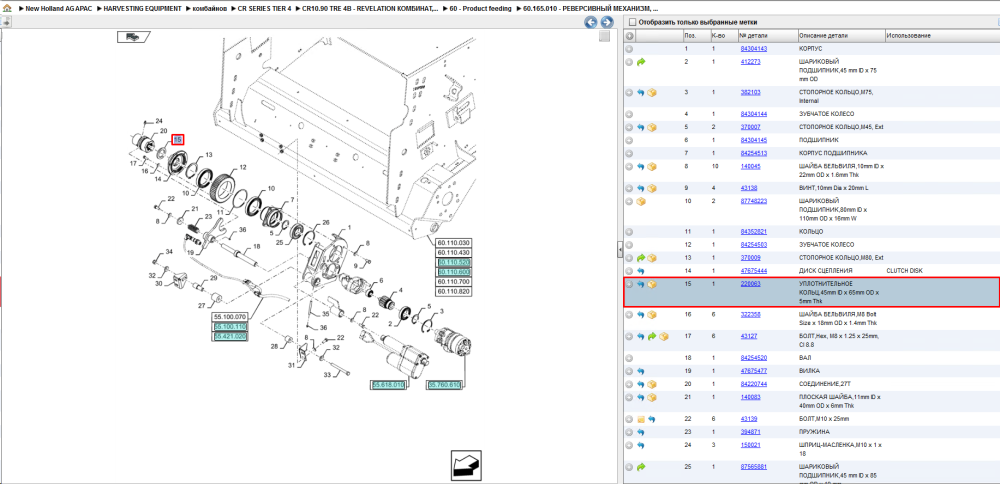Open part number 84254520 link

pos(753,358)
